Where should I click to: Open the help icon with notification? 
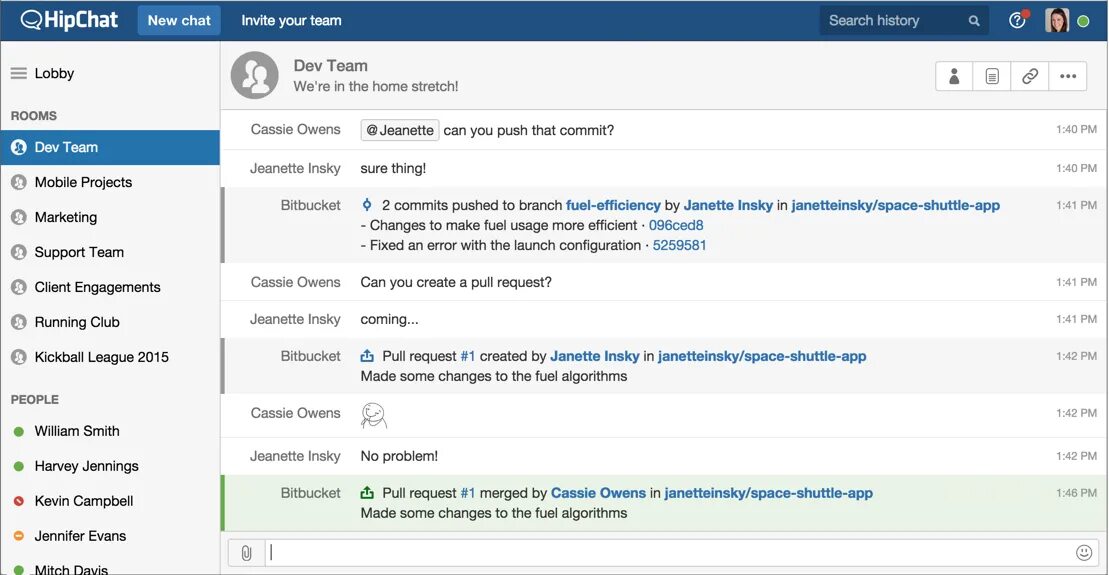pos(1017,20)
